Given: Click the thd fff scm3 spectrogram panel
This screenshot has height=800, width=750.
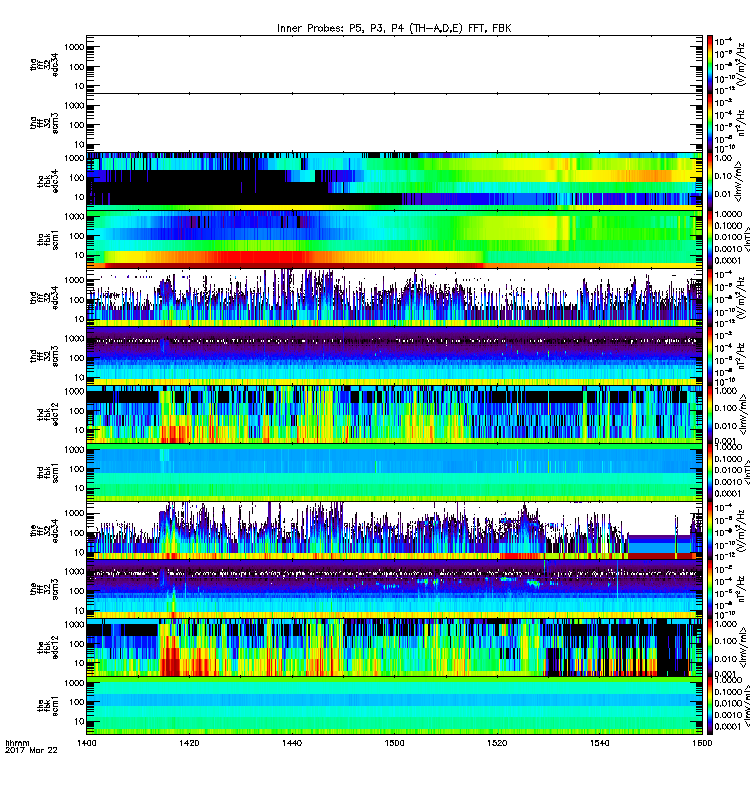Looking at the screenshot, I should 394,356.
